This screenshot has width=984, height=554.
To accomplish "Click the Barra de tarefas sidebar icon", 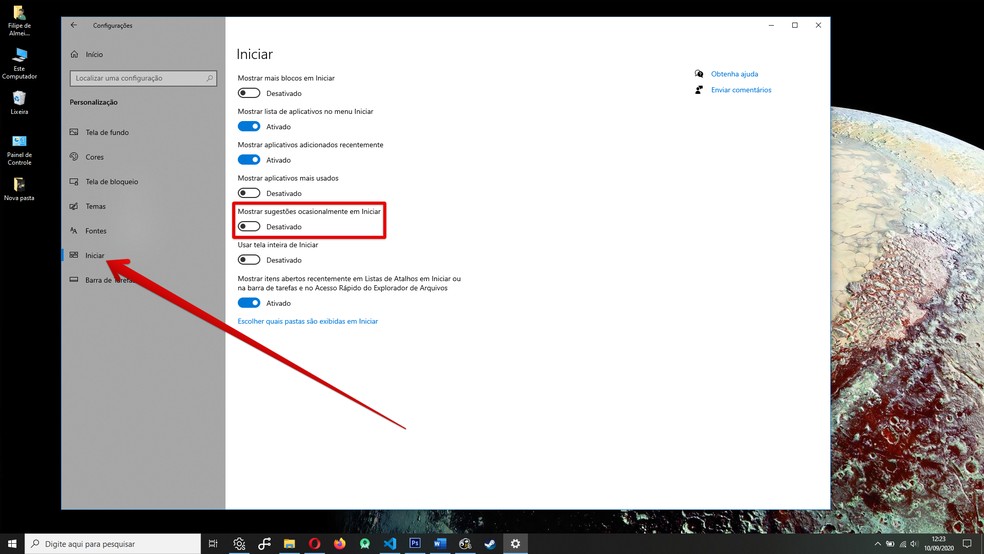I will (74, 280).
